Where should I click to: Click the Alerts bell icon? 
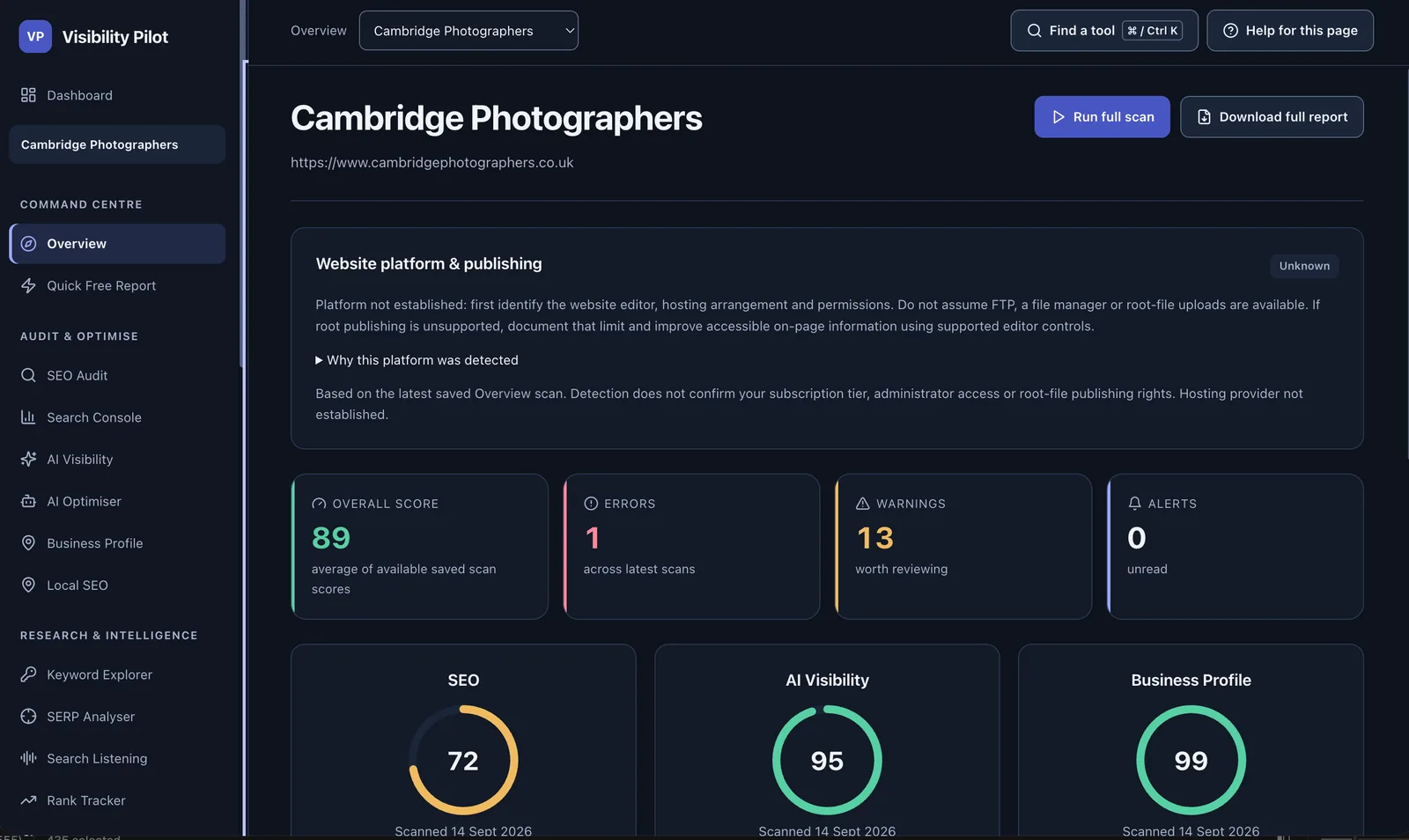[1134, 504]
